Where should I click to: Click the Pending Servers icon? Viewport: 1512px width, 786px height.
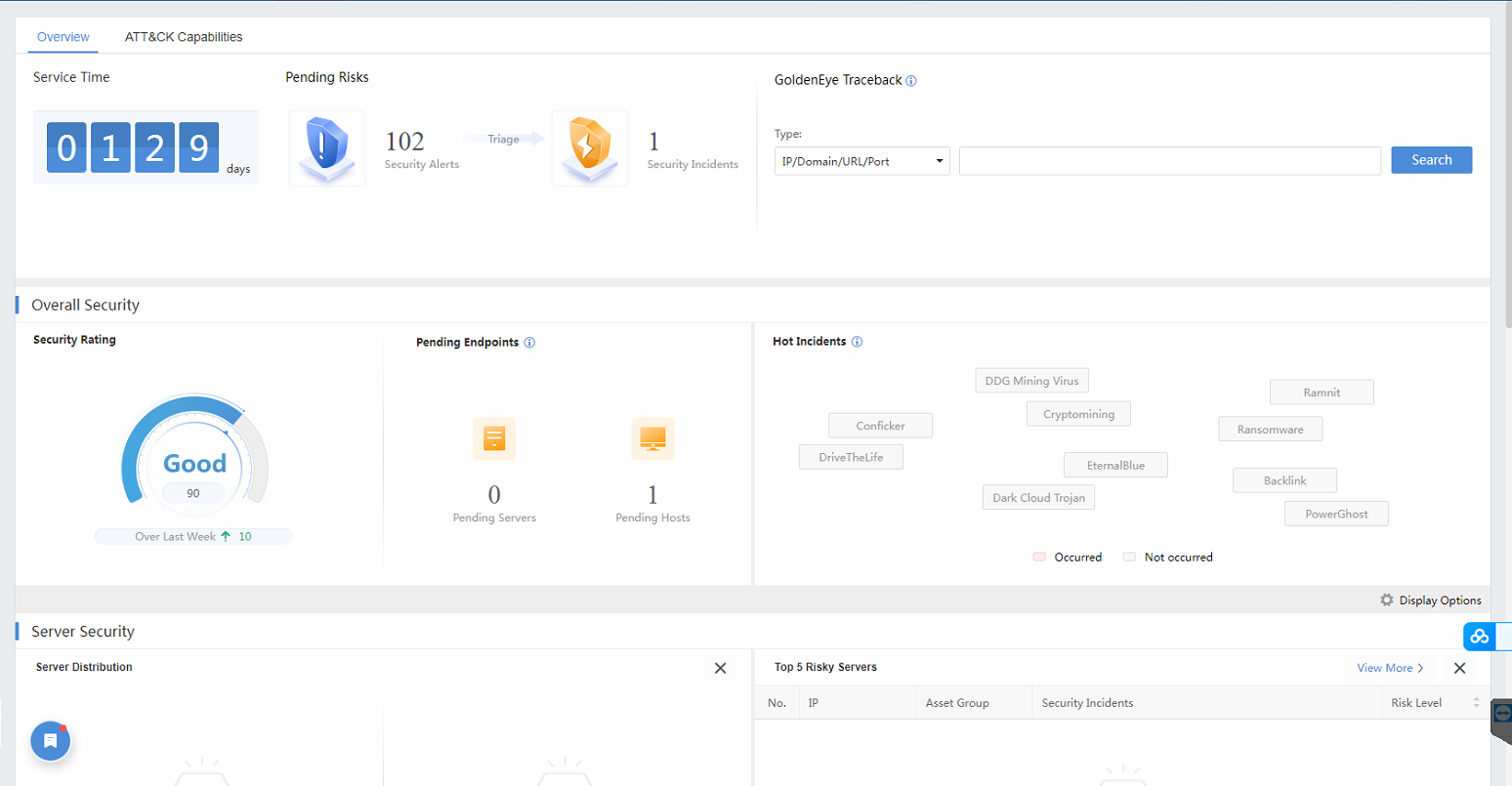[494, 438]
